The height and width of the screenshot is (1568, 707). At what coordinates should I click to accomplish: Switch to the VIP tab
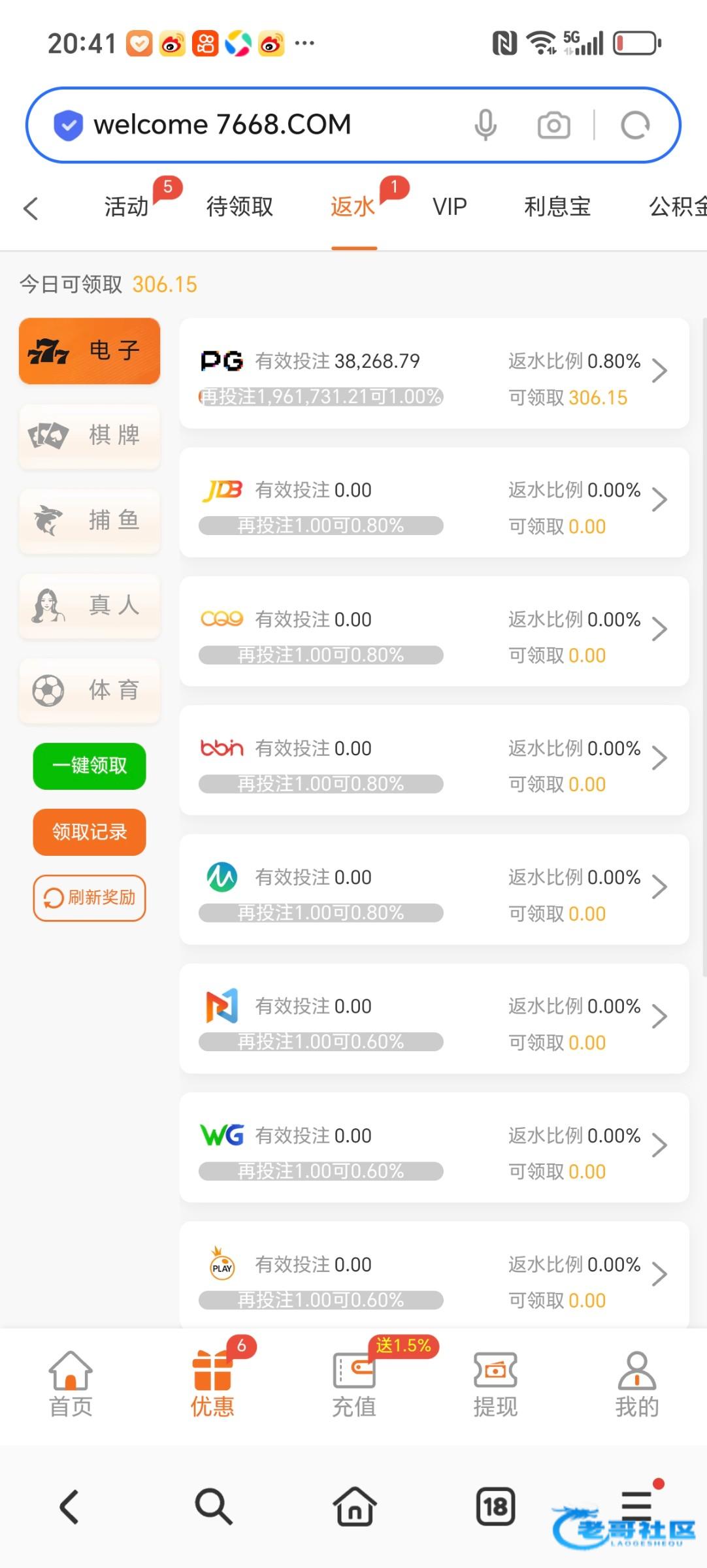(450, 207)
